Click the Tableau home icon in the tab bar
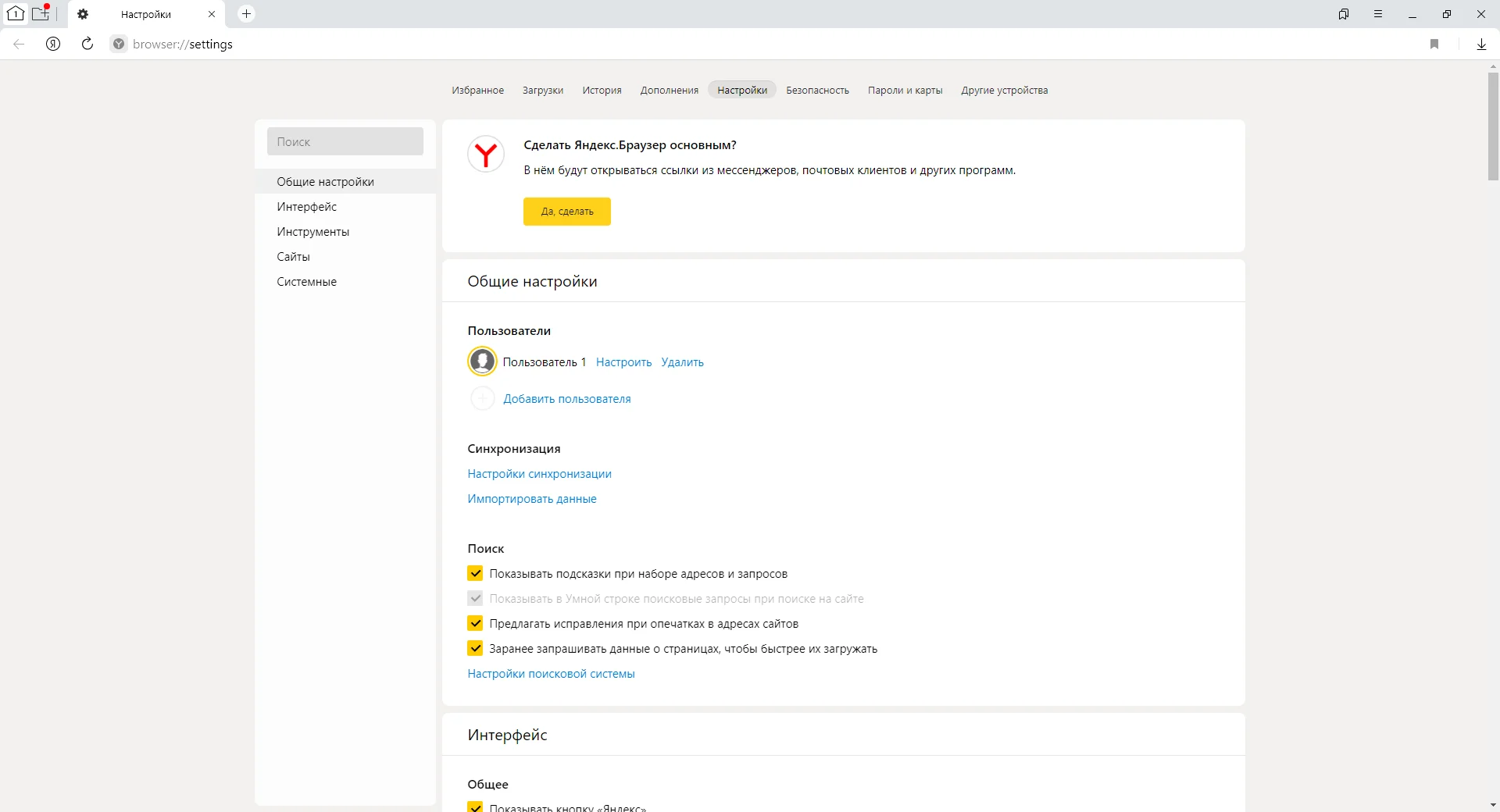The width and height of the screenshot is (1500, 812). [x=16, y=13]
